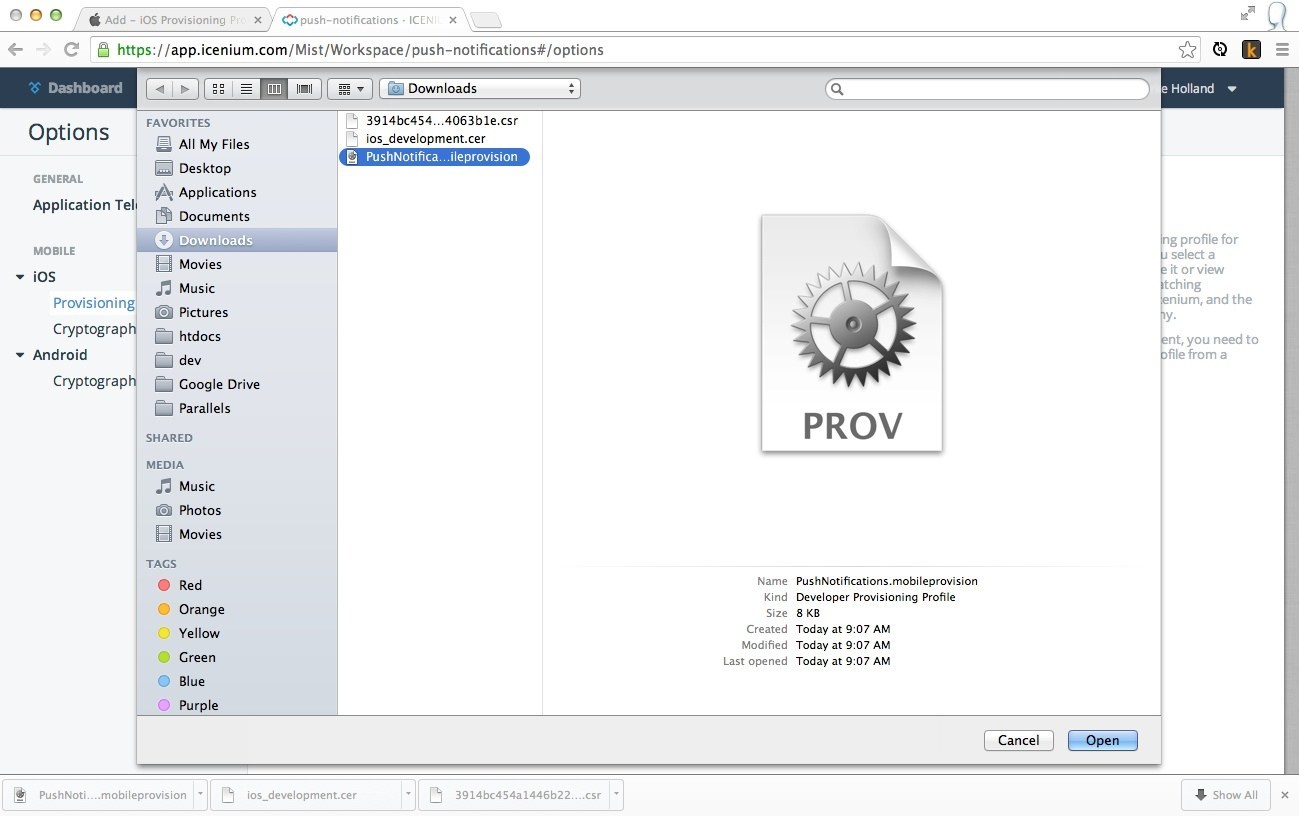
Task: Open menu arrow for ios_development.cer download
Action: pyautogui.click(x=408, y=795)
